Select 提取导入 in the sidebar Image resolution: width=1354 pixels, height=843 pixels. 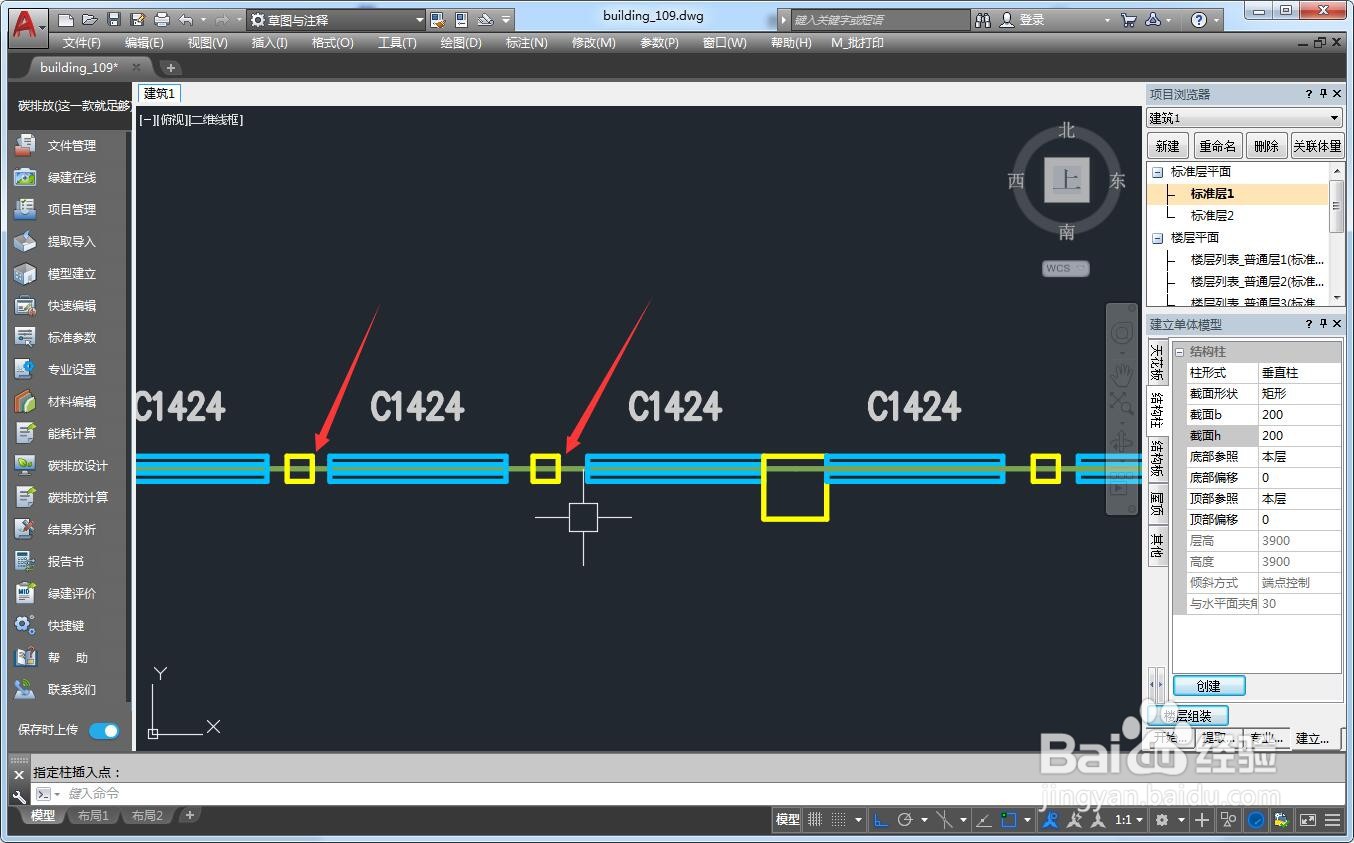tap(66, 242)
